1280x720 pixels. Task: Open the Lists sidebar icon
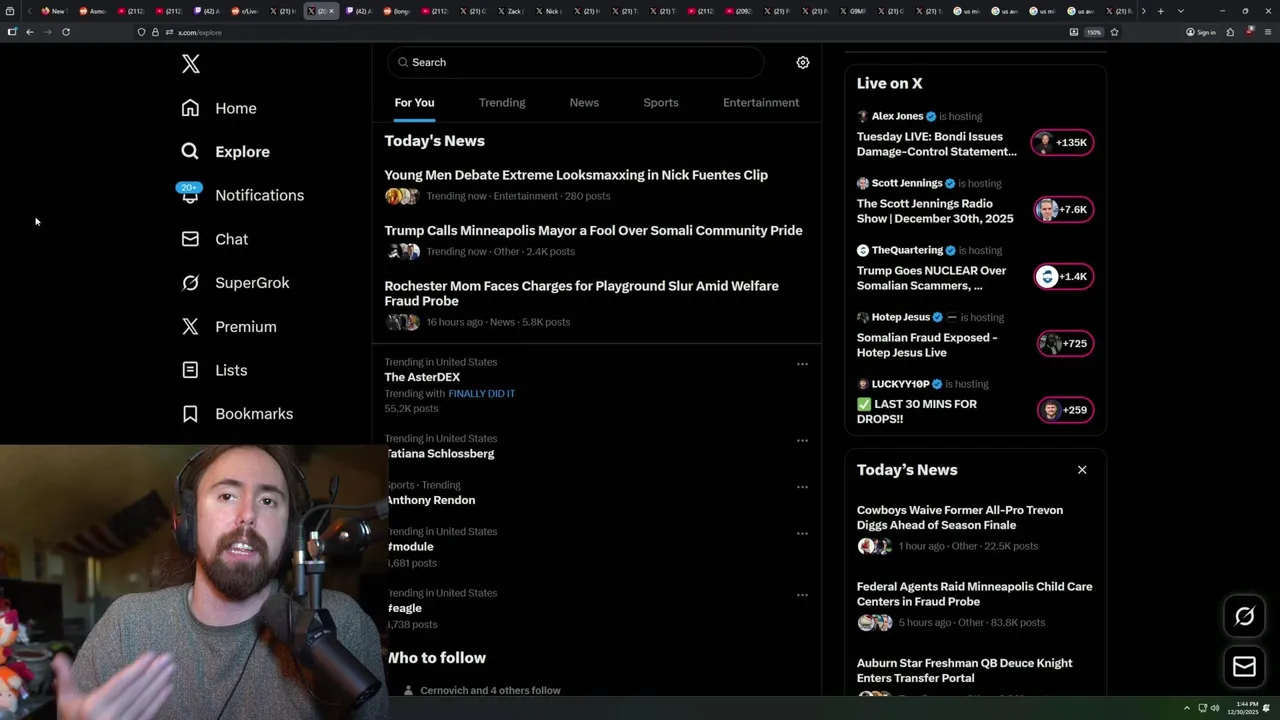(190, 370)
